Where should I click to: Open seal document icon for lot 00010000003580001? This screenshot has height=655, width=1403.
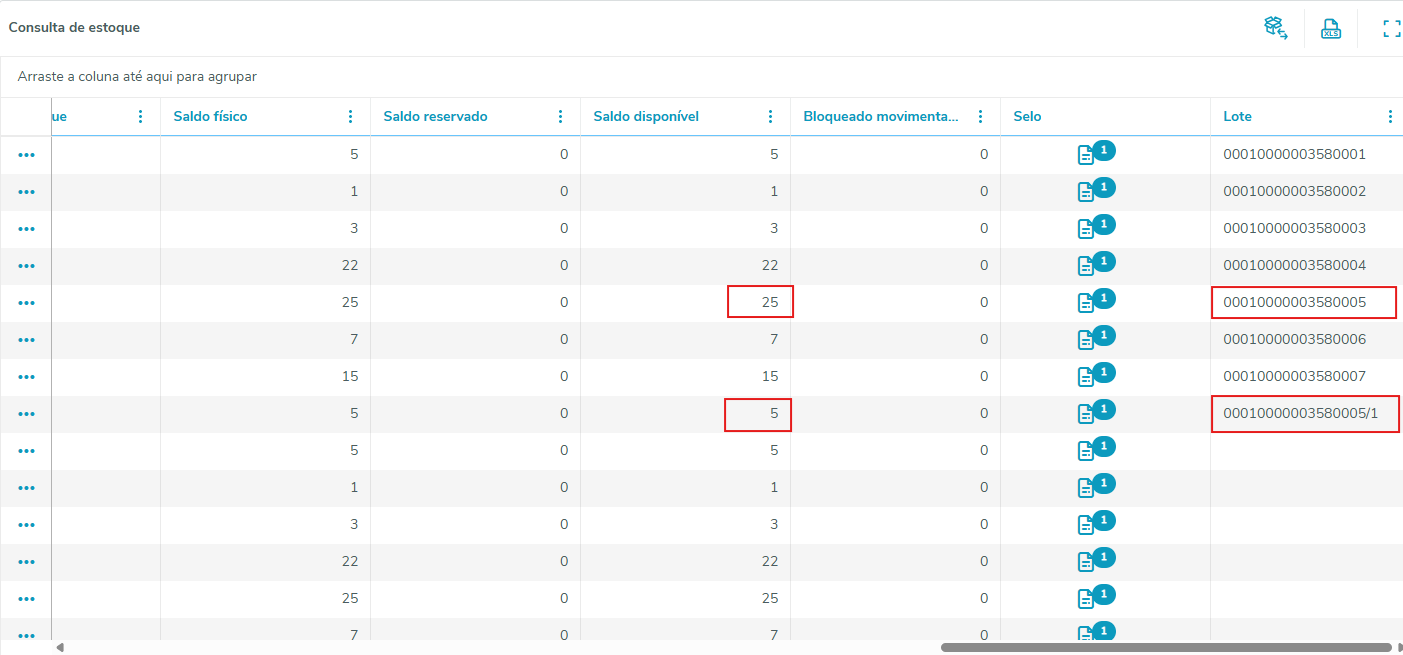coord(1086,155)
